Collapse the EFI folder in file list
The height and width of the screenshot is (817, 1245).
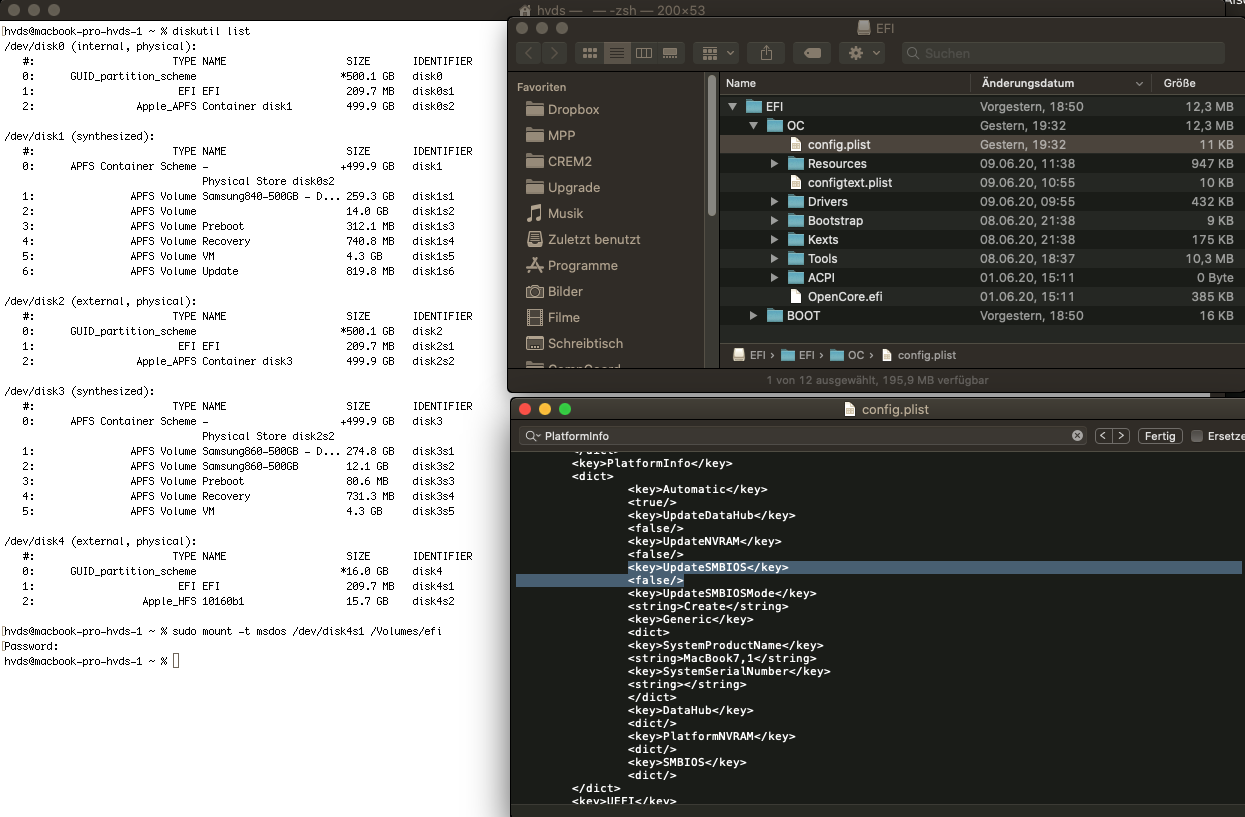pyautogui.click(x=733, y=107)
